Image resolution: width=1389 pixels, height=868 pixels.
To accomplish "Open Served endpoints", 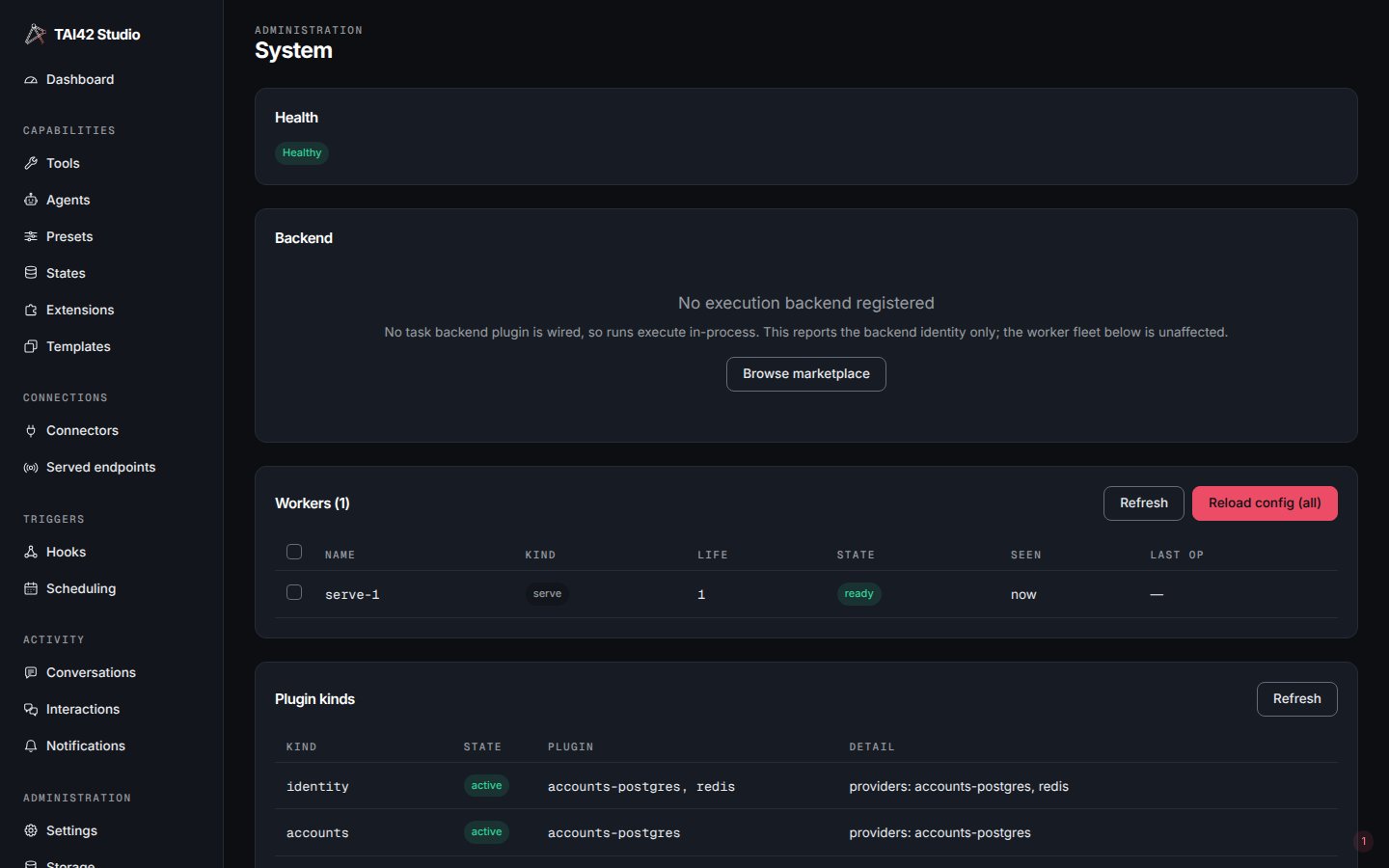I will click(111, 468).
